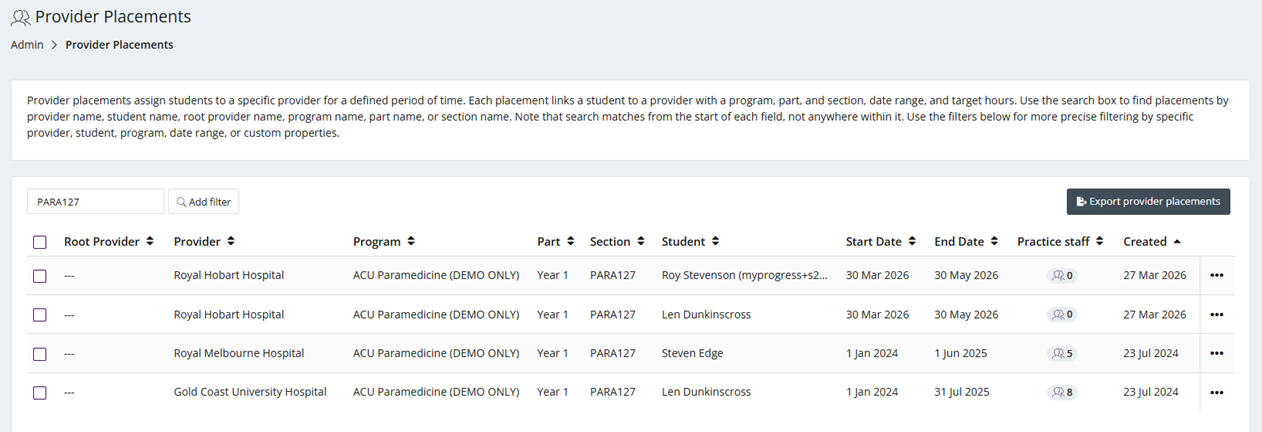1262x432 pixels.
Task: Click practice staff badge showing 5
Action: 1061,353
